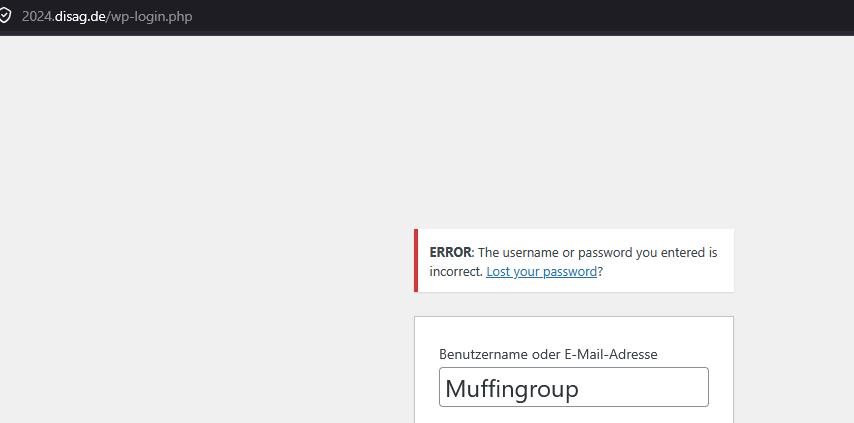Select the URL text in the address bar
Viewport: 854px width, 423px height.
pyautogui.click(x=107, y=17)
